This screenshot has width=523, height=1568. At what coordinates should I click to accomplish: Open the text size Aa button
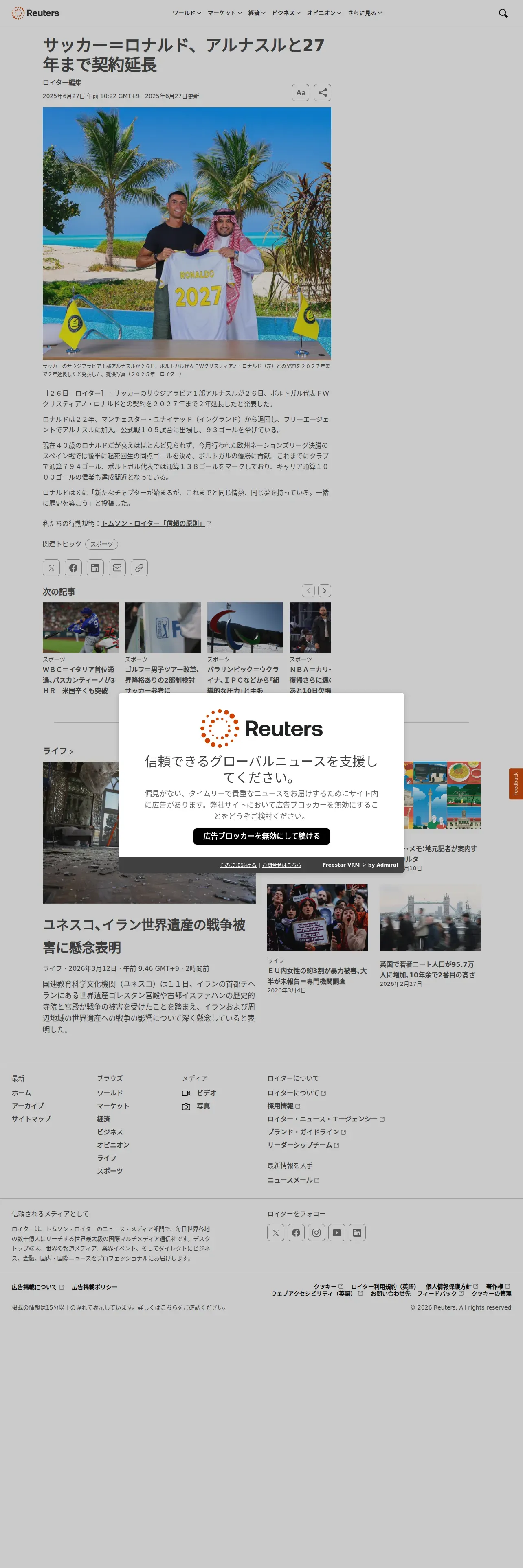tap(301, 92)
